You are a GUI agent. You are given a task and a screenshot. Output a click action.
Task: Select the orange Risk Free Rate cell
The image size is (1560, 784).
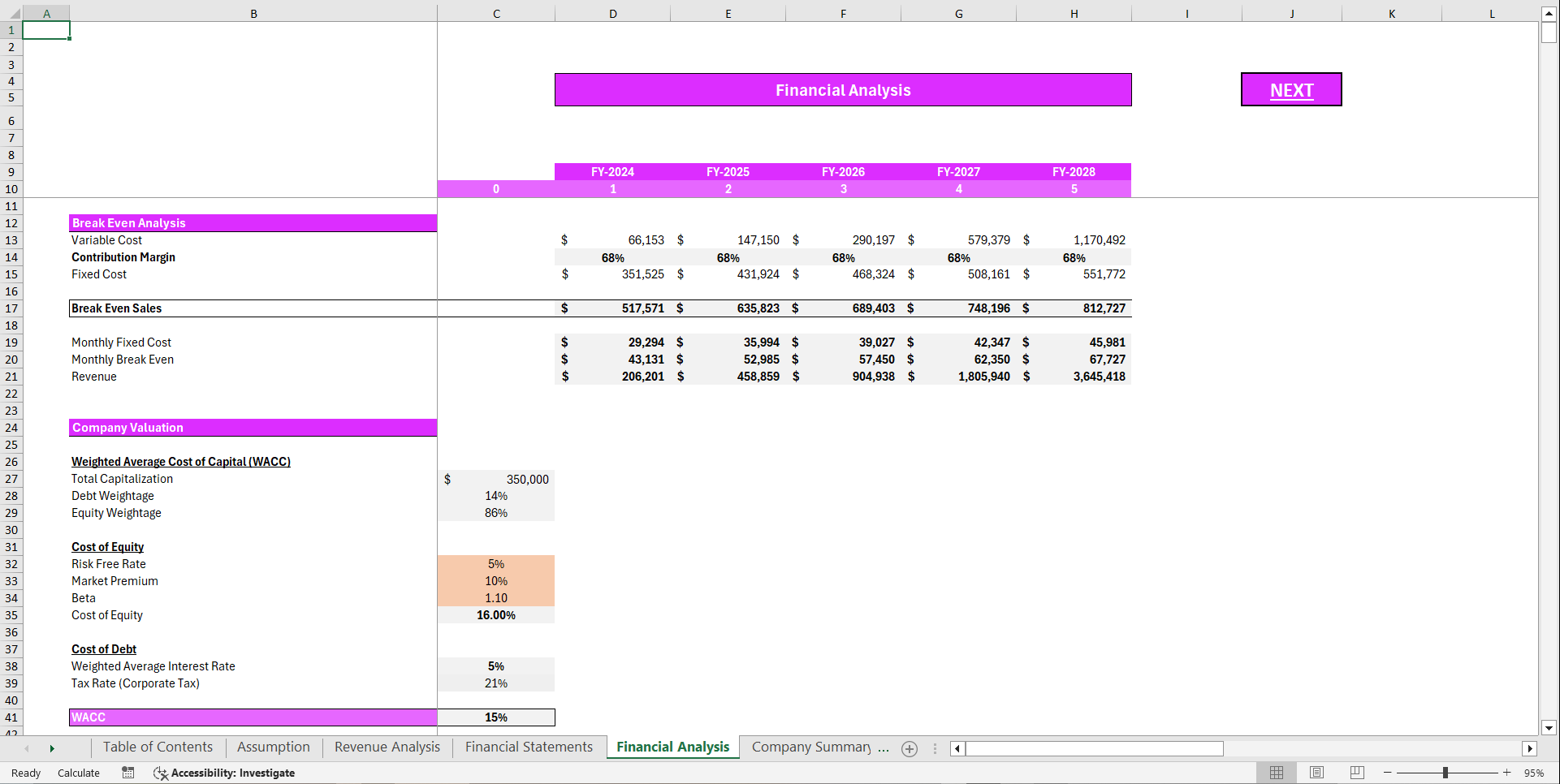pyautogui.click(x=496, y=563)
